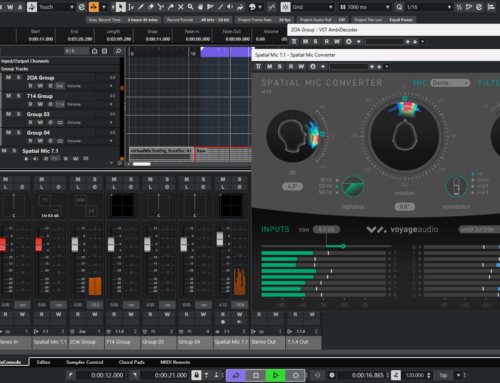This screenshot has width=500, height=383.
Task: Click the inputs trim slider handle
Action: point(343,246)
